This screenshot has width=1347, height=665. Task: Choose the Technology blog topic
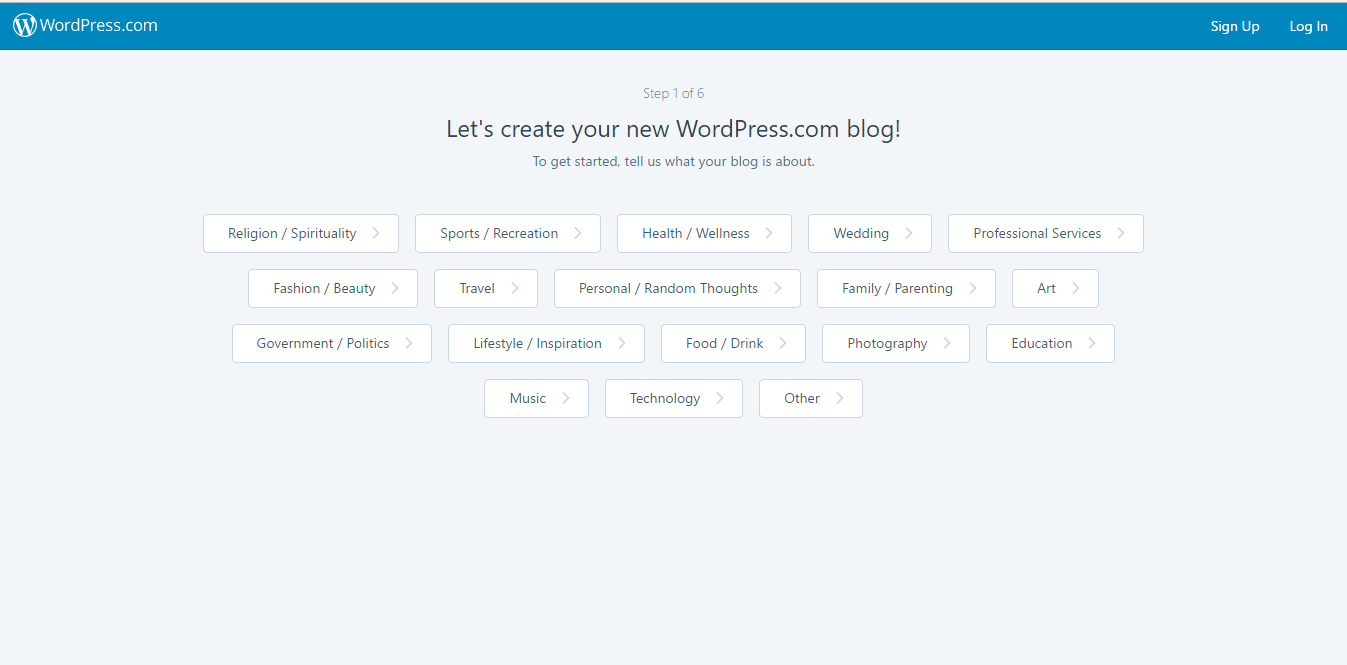pyautogui.click(x=674, y=398)
